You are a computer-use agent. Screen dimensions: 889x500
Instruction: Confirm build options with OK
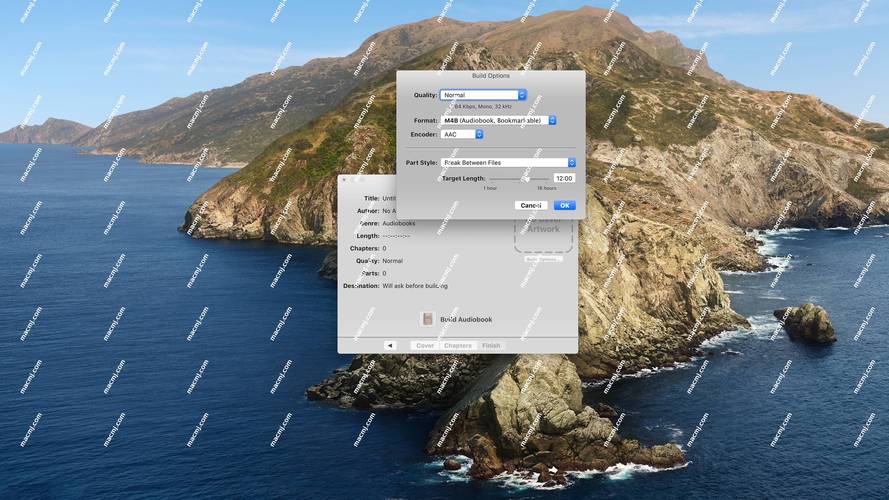565,205
